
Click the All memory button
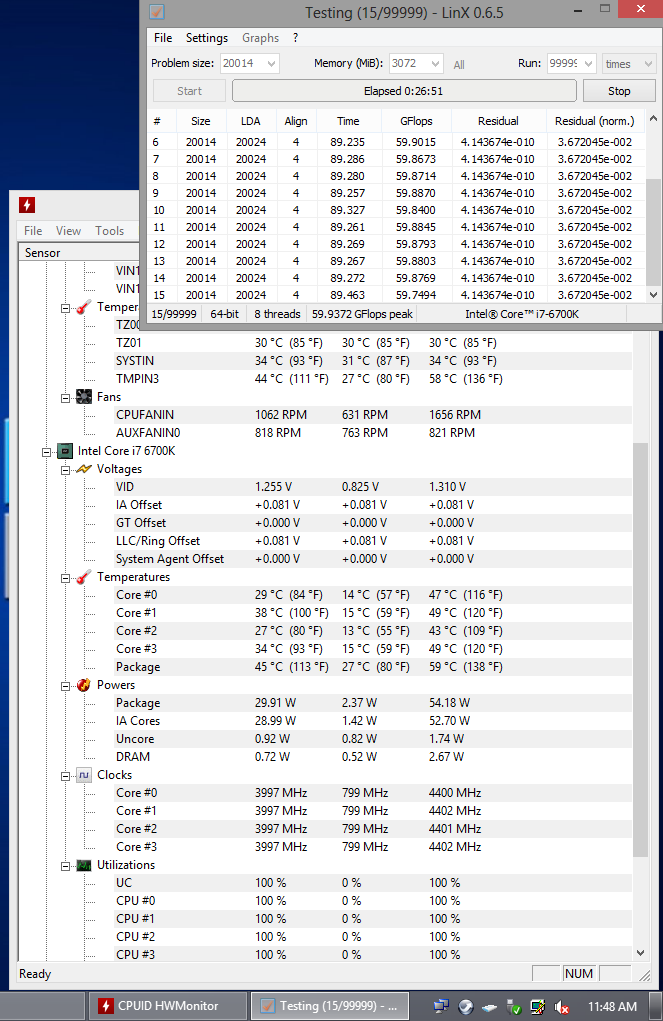[459, 64]
